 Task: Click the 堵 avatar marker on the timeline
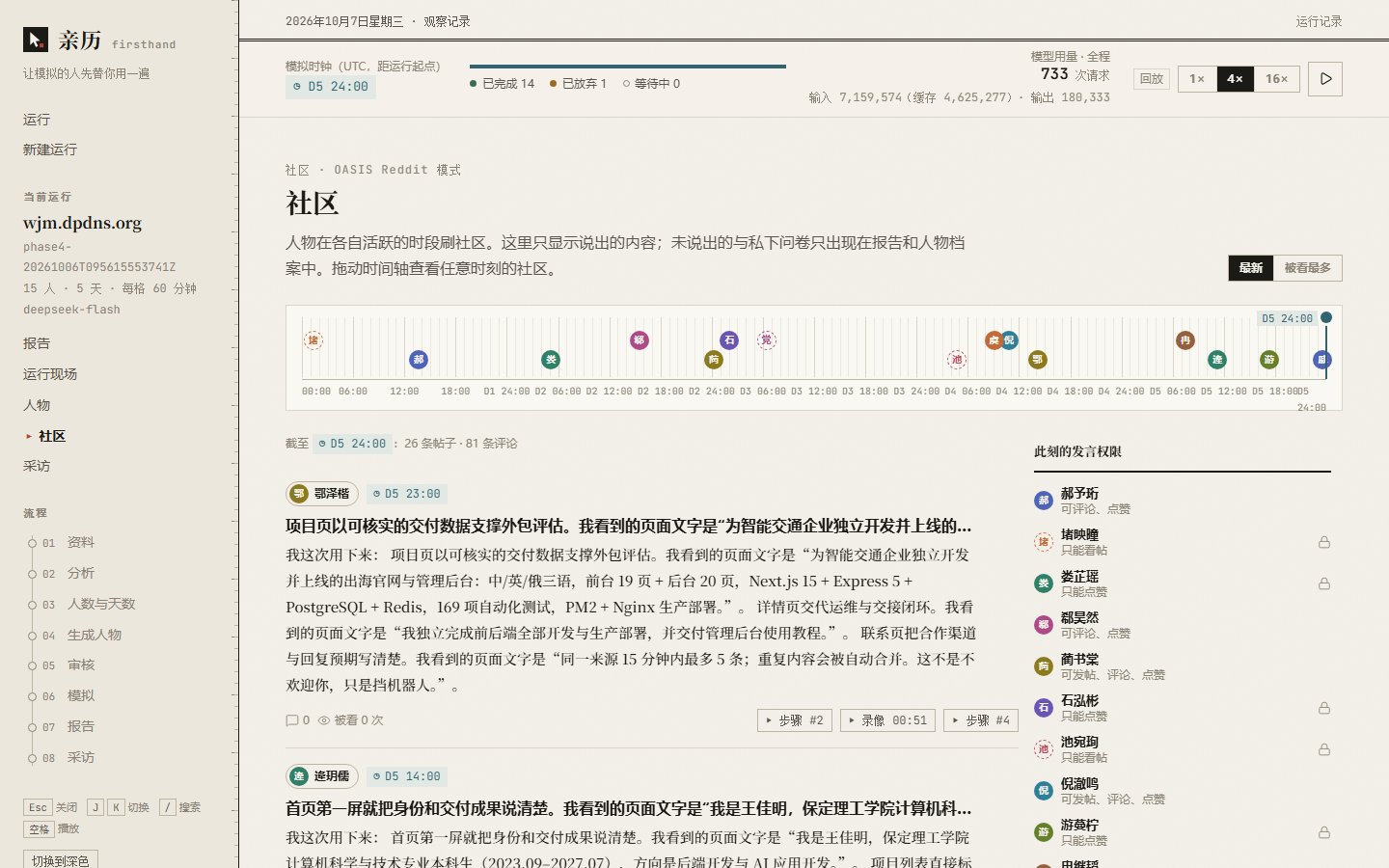coord(313,340)
